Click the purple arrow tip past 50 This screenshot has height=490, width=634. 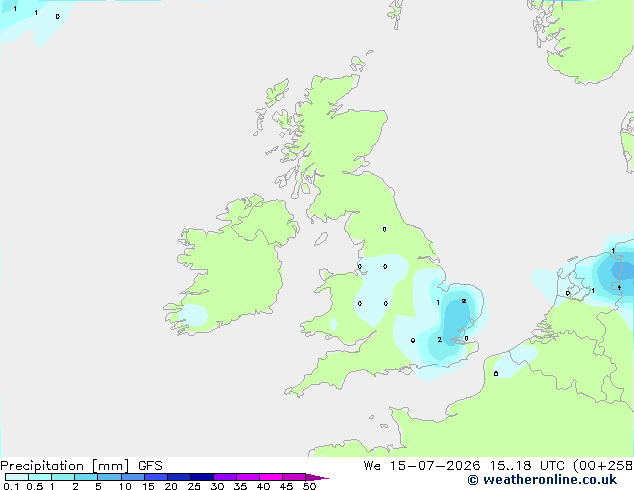pos(317,477)
